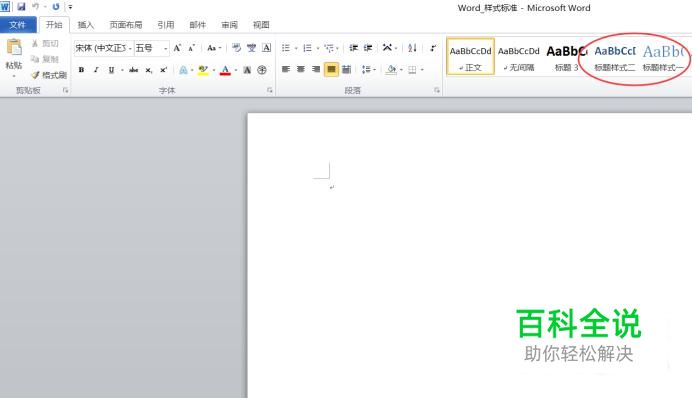Click the red font color button

(226, 70)
